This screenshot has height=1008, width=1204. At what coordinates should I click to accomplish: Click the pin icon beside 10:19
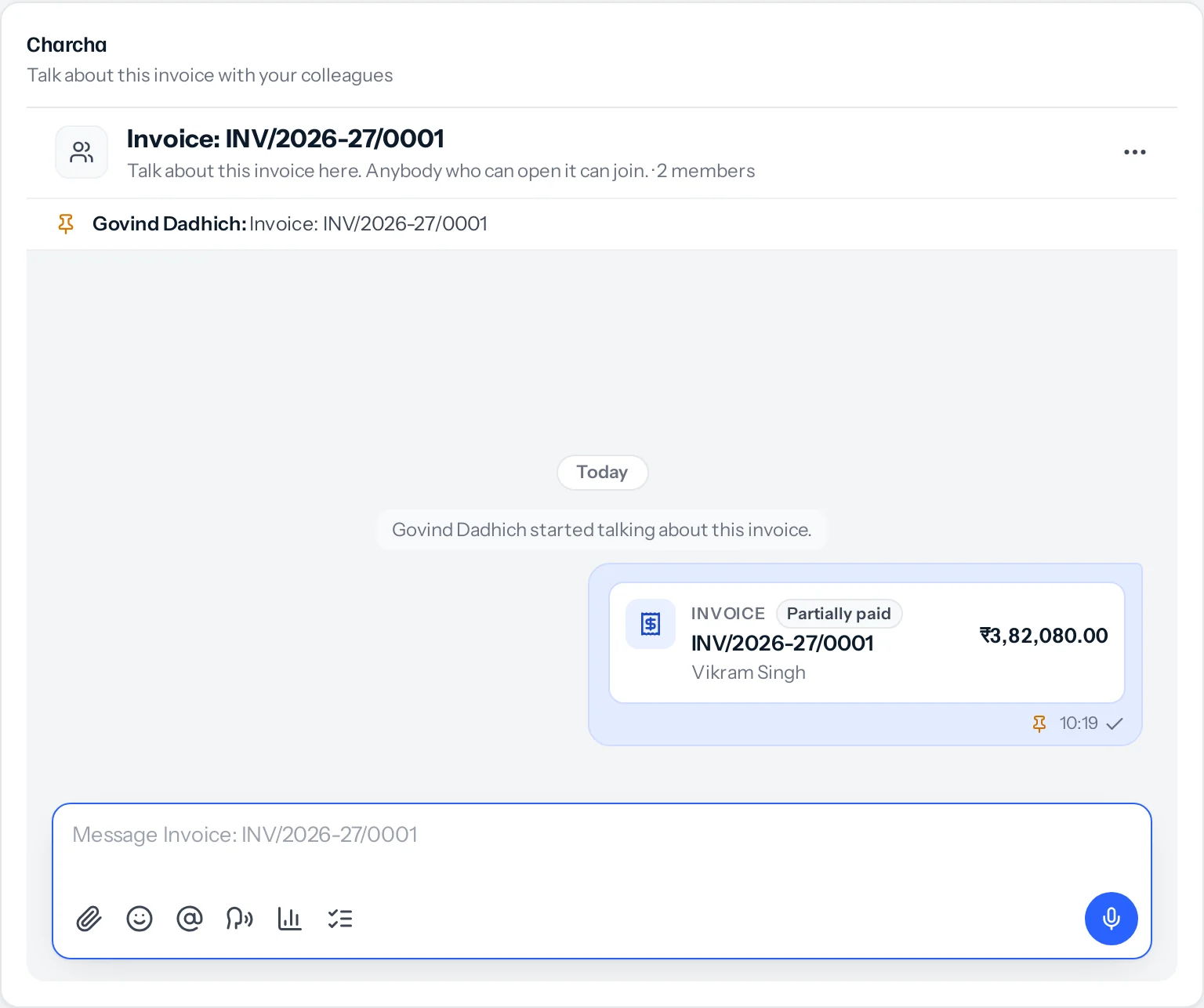click(1039, 723)
